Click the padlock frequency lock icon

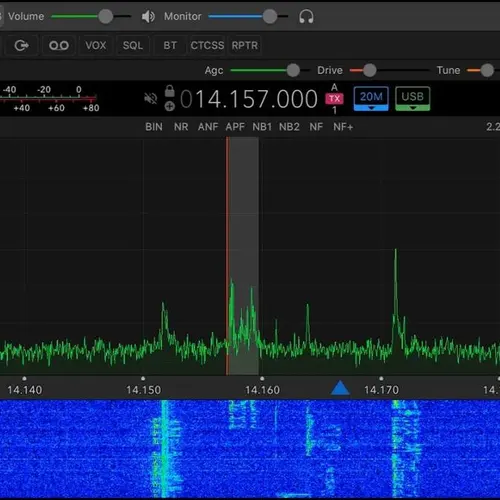tap(169, 91)
